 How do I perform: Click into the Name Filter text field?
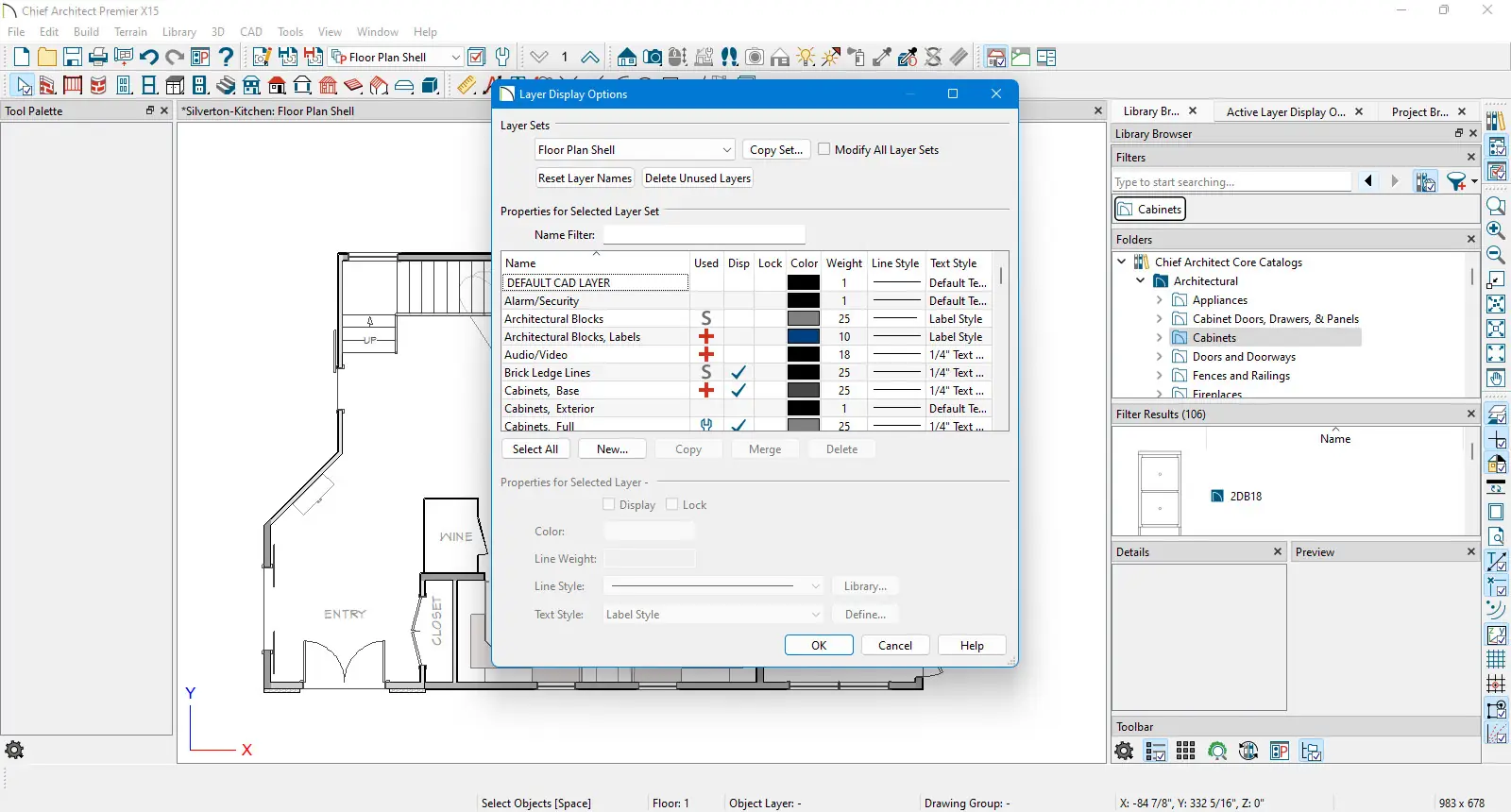click(x=704, y=235)
